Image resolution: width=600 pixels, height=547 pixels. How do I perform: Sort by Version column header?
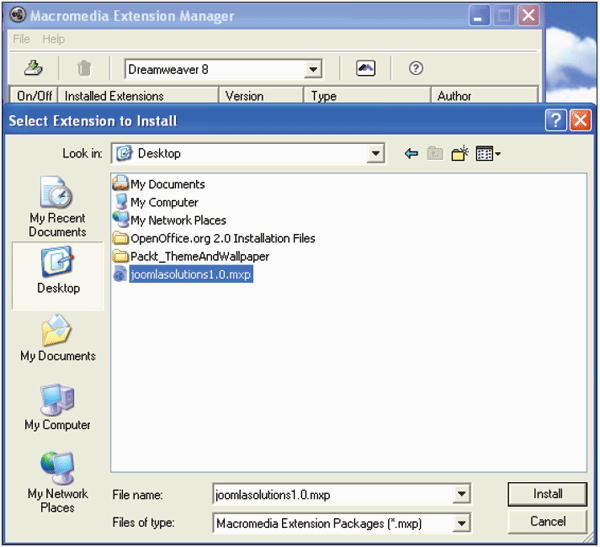pyautogui.click(x=261, y=95)
